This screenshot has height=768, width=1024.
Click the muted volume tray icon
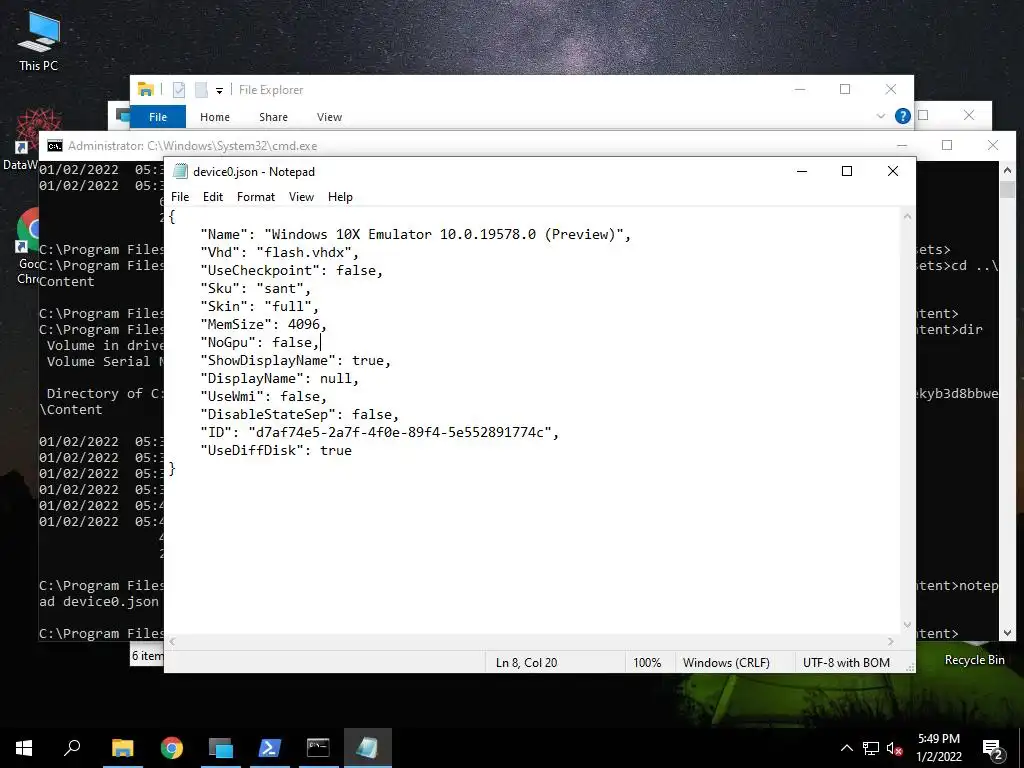click(x=894, y=748)
